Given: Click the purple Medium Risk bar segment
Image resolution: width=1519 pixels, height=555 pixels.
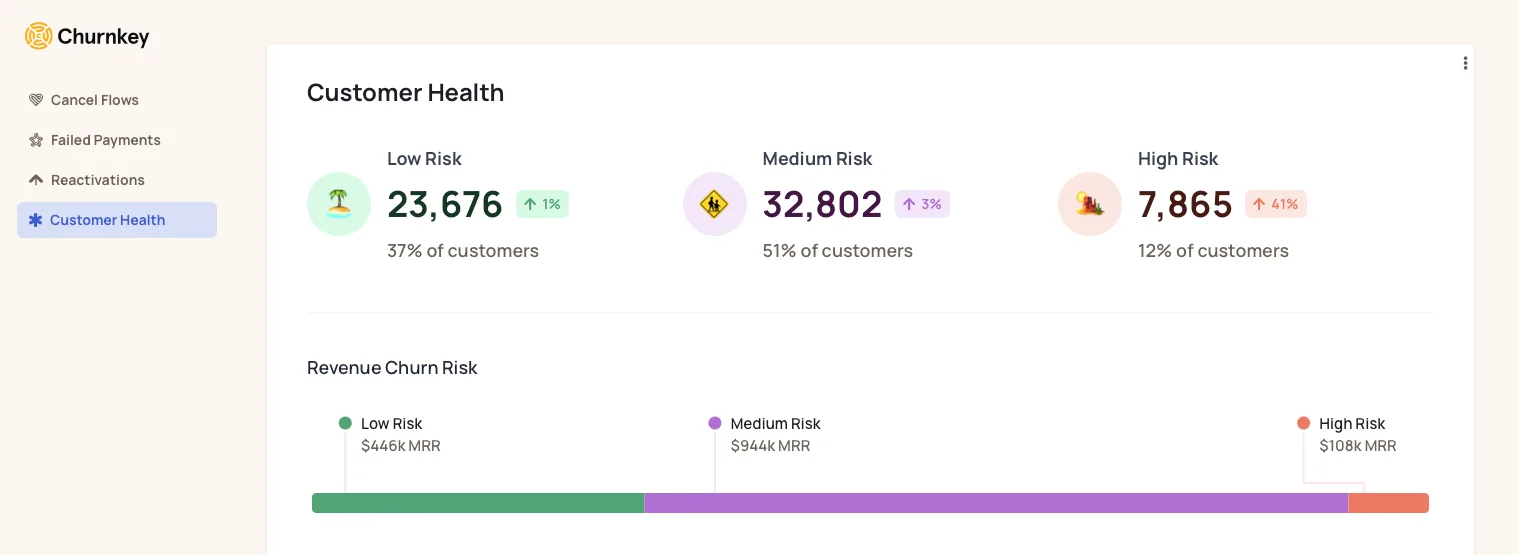Looking at the screenshot, I should click(996, 503).
